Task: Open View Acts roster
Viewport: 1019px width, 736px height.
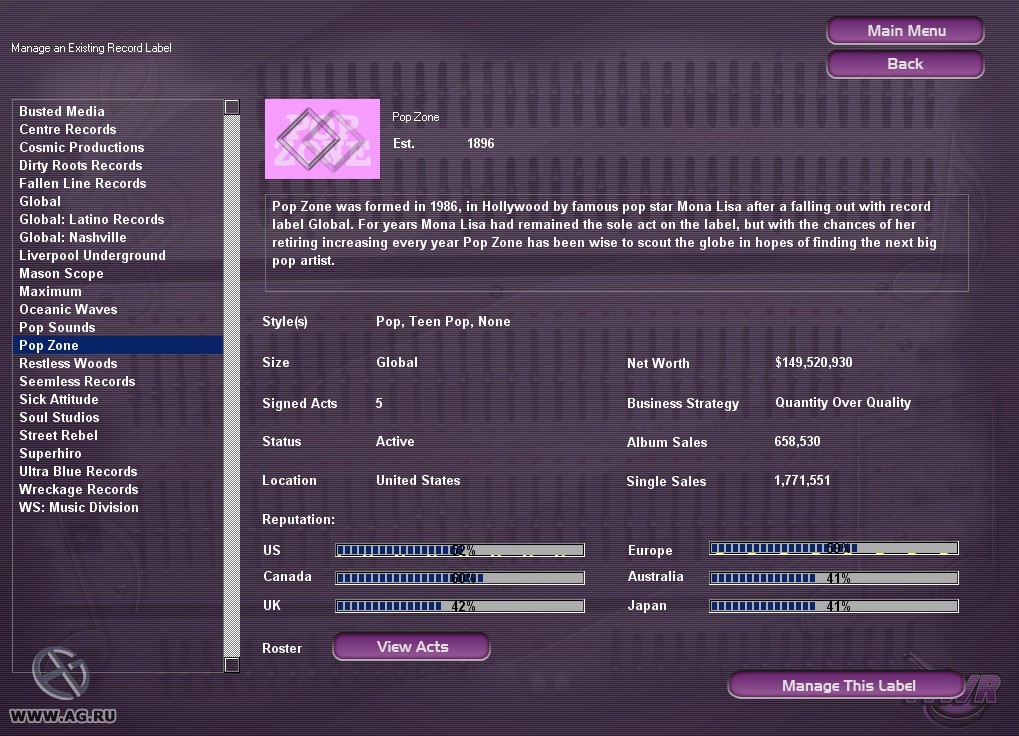Action: tap(411, 647)
